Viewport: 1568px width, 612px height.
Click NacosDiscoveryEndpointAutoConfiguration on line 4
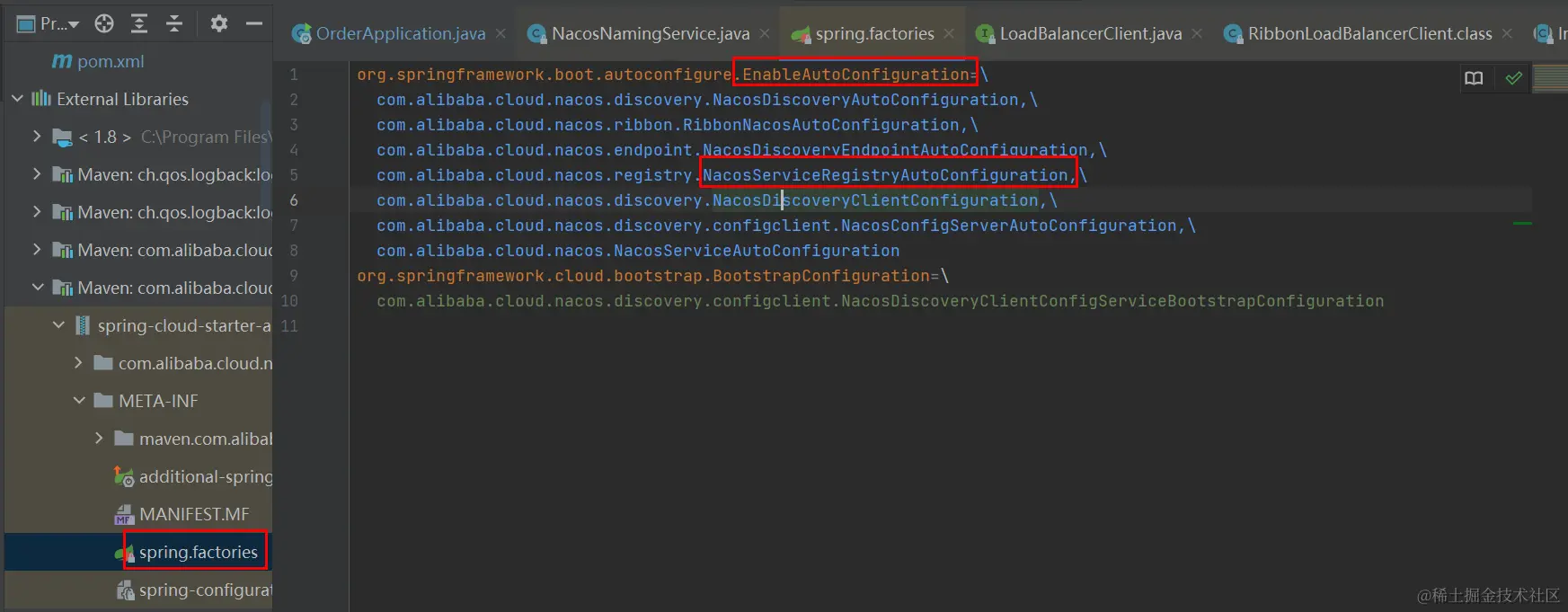coord(895,150)
